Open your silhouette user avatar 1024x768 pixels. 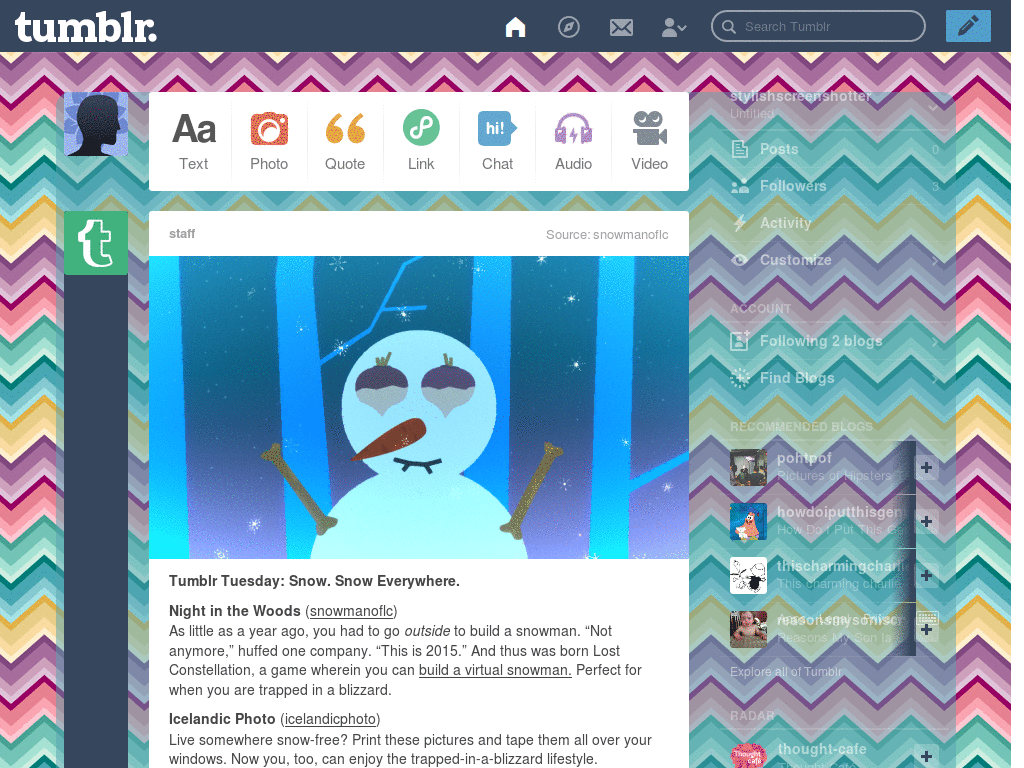tap(96, 124)
